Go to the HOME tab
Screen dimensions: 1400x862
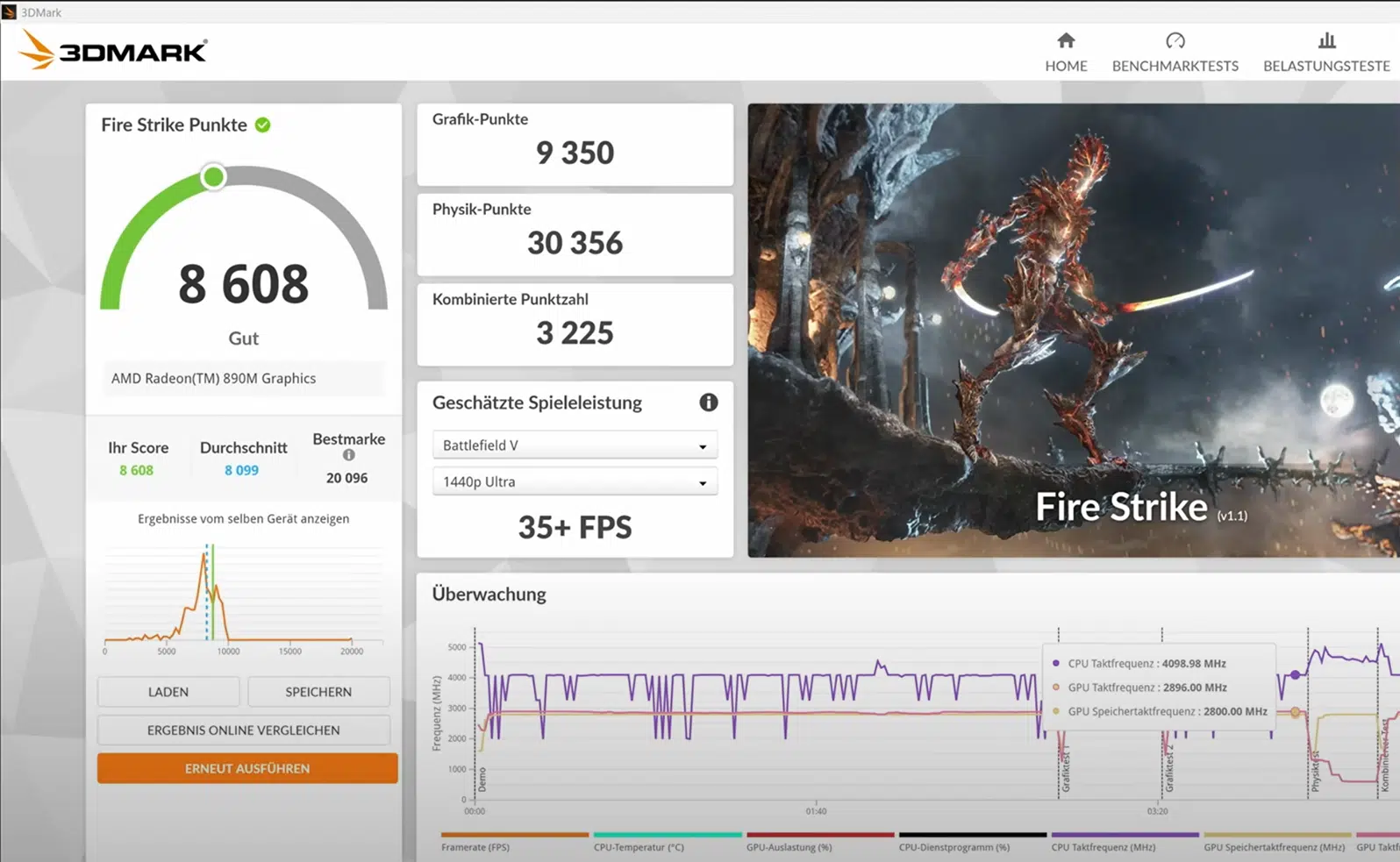point(1066,66)
